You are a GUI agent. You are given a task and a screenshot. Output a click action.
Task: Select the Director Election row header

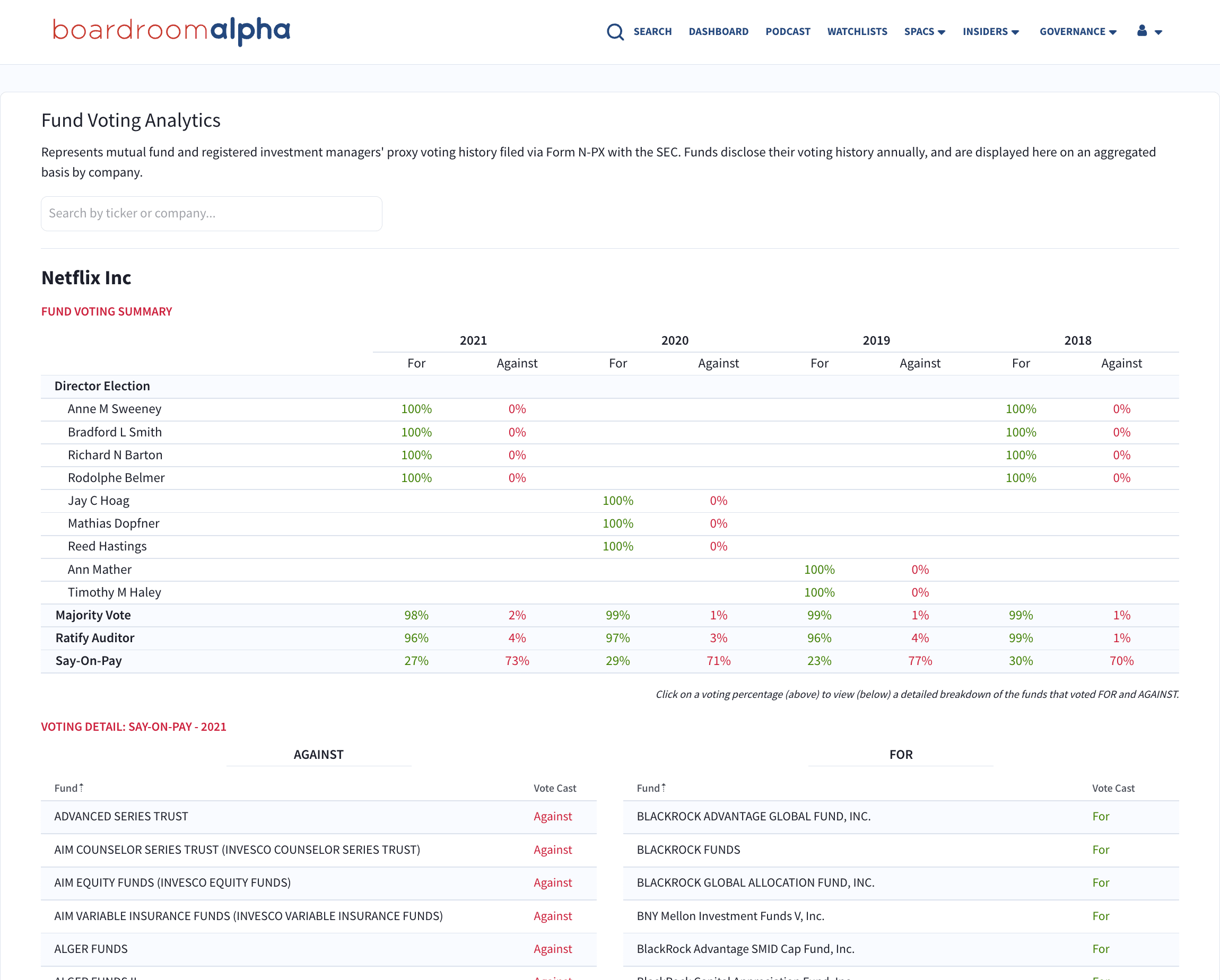click(102, 386)
